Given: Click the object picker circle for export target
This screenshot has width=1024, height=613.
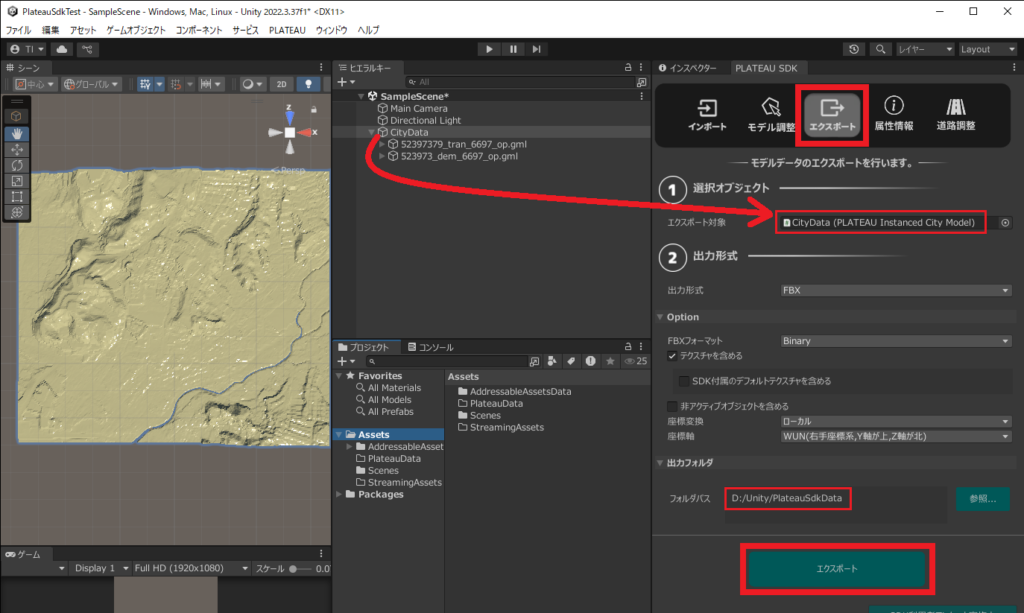Looking at the screenshot, I should 1005,223.
